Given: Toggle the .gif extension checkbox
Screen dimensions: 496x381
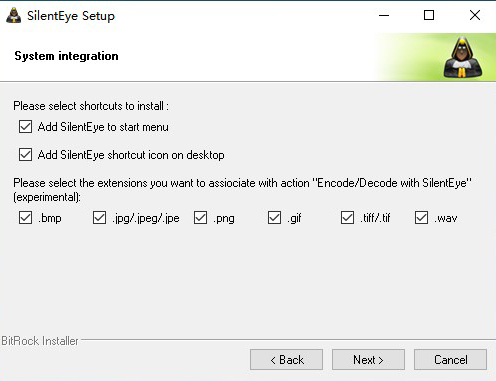Looking at the screenshot, I should click(x=274, y=218).
